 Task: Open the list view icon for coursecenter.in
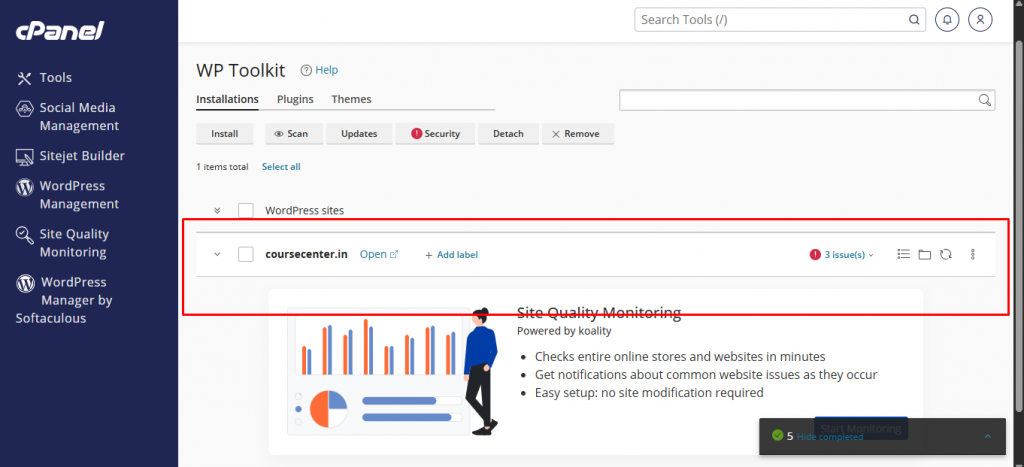point(904,254)
